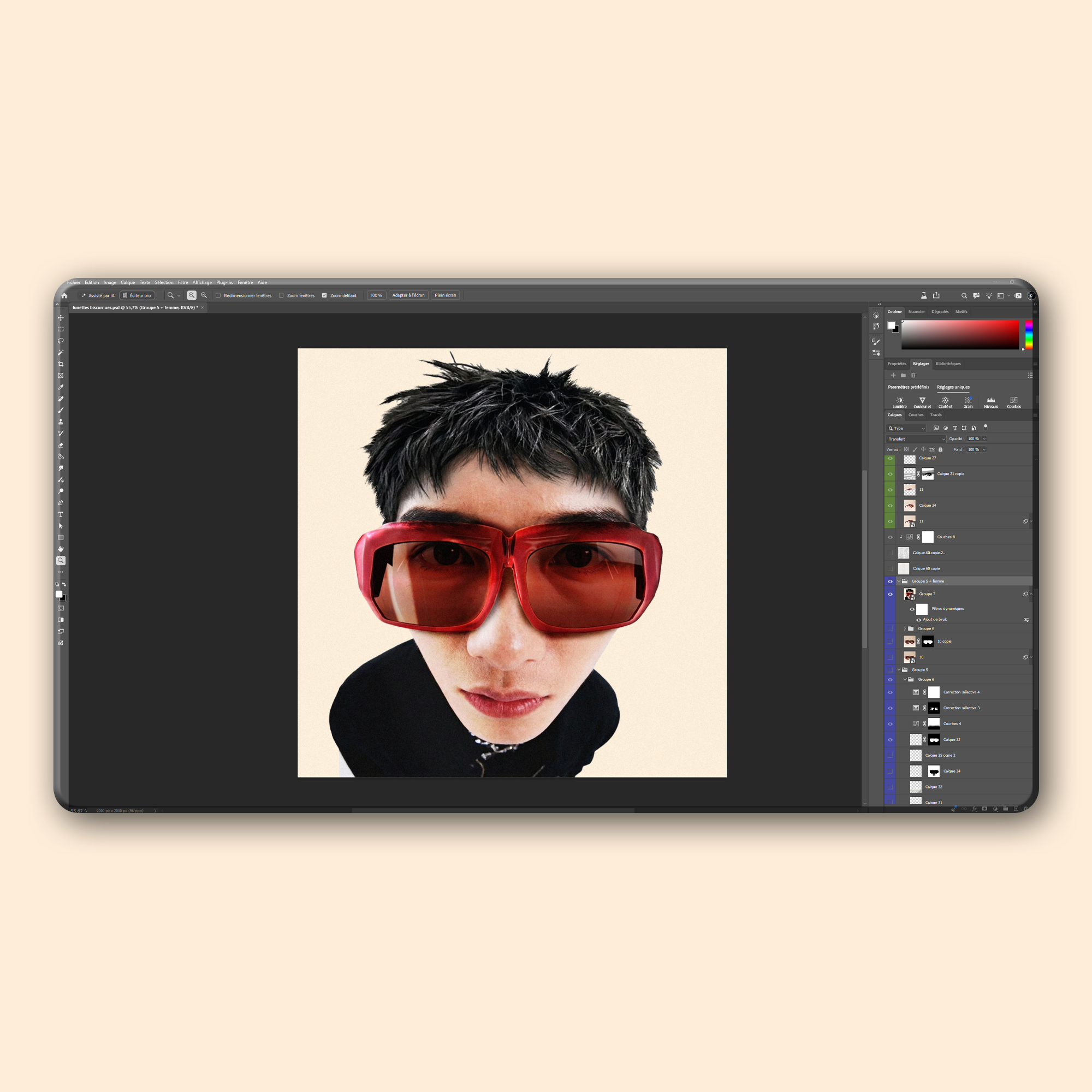Enable Redimensionner fenêtres checkbox
The height and width of the screenshot is (1092, 1092).
point(218,295)
